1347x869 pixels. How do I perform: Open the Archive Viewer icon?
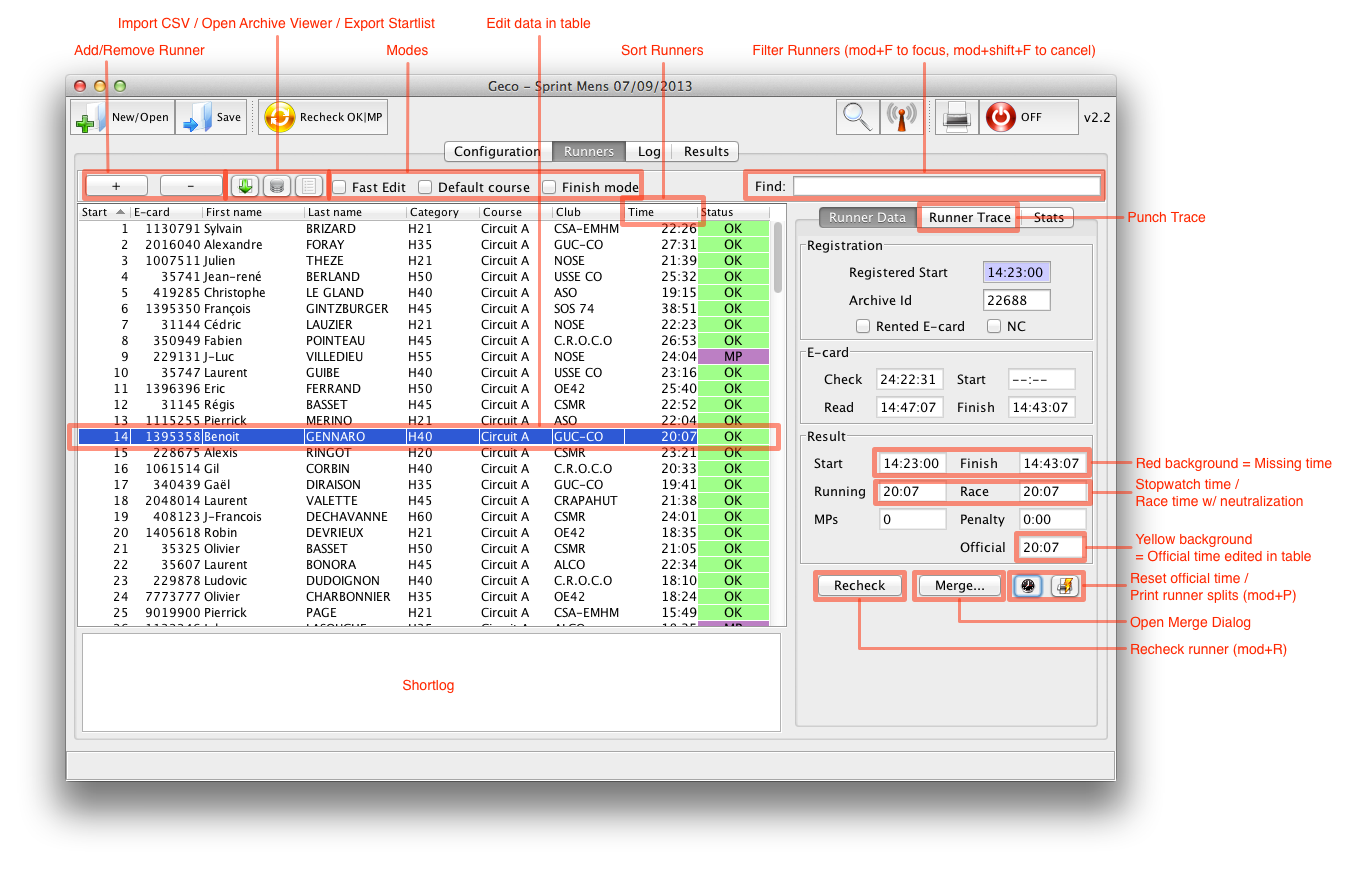[x=277, y=186]
